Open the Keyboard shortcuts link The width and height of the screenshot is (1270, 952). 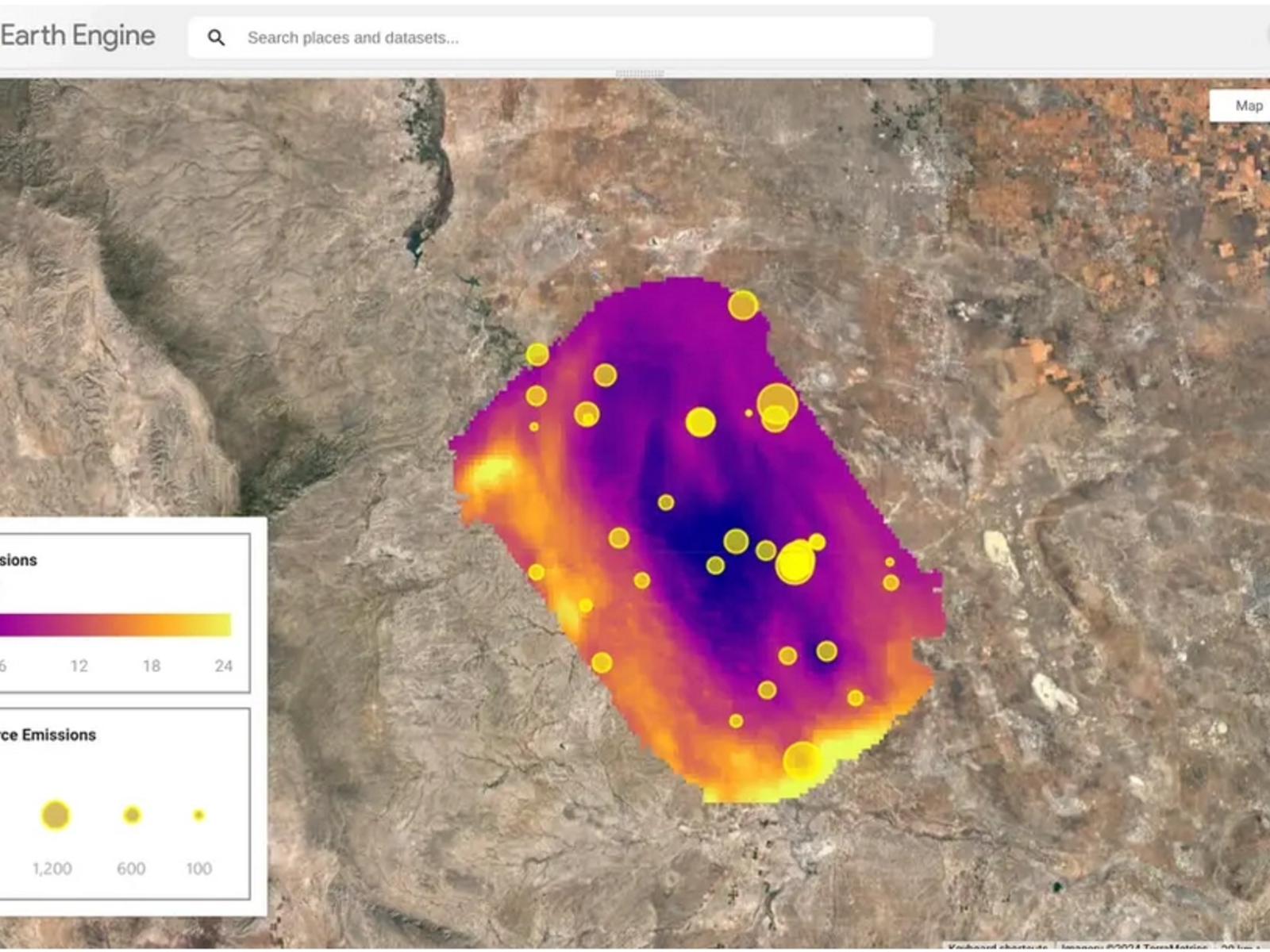999,946
